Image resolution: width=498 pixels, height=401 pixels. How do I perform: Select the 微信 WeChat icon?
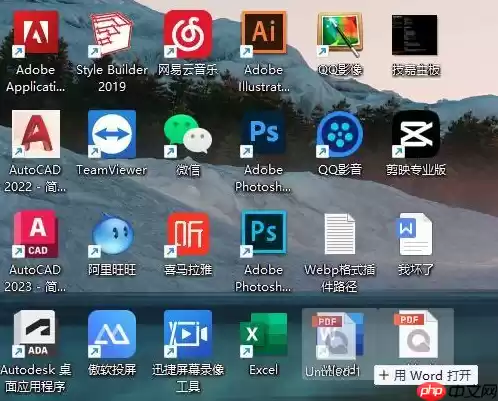pos(188,134)
